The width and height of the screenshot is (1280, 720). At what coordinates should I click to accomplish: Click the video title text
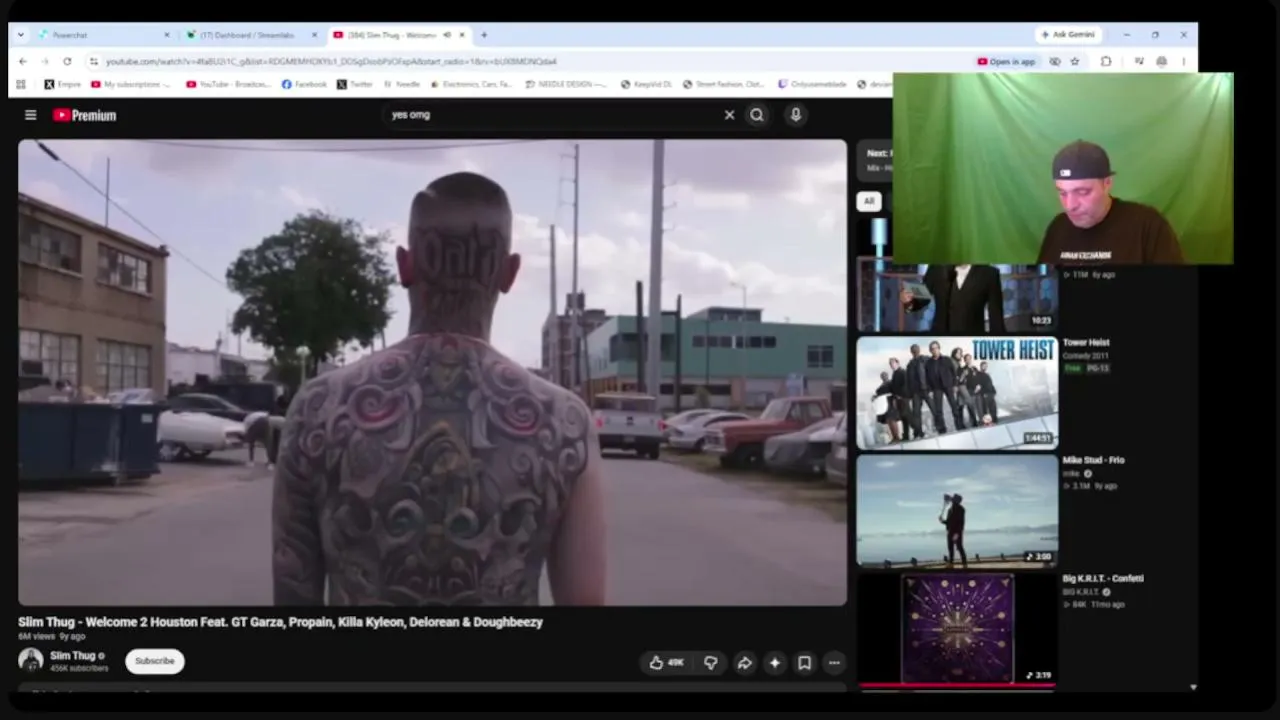[280, 622]
